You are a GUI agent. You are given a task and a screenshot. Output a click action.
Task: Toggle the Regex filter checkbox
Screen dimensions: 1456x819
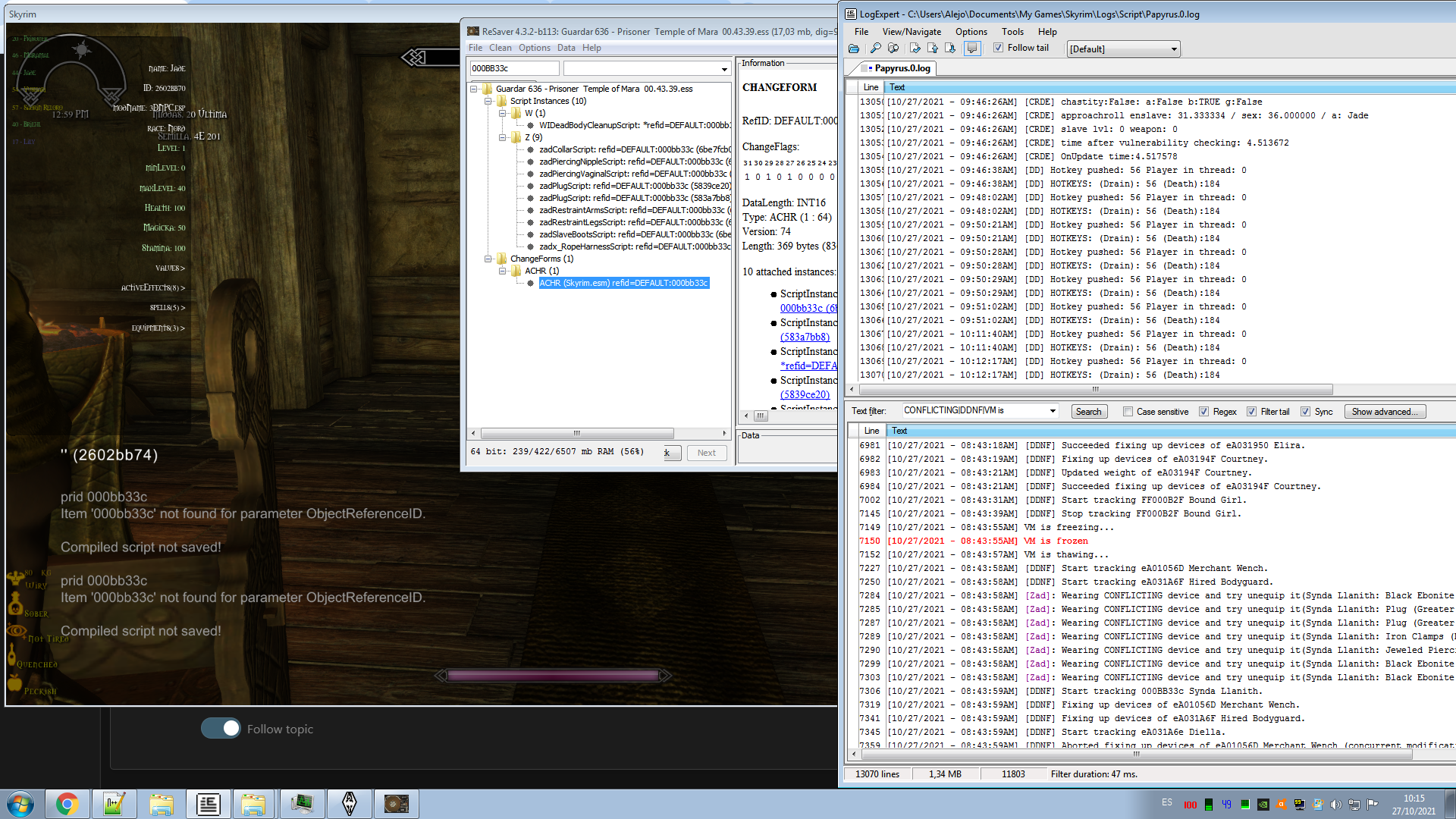pos(1203,412)
